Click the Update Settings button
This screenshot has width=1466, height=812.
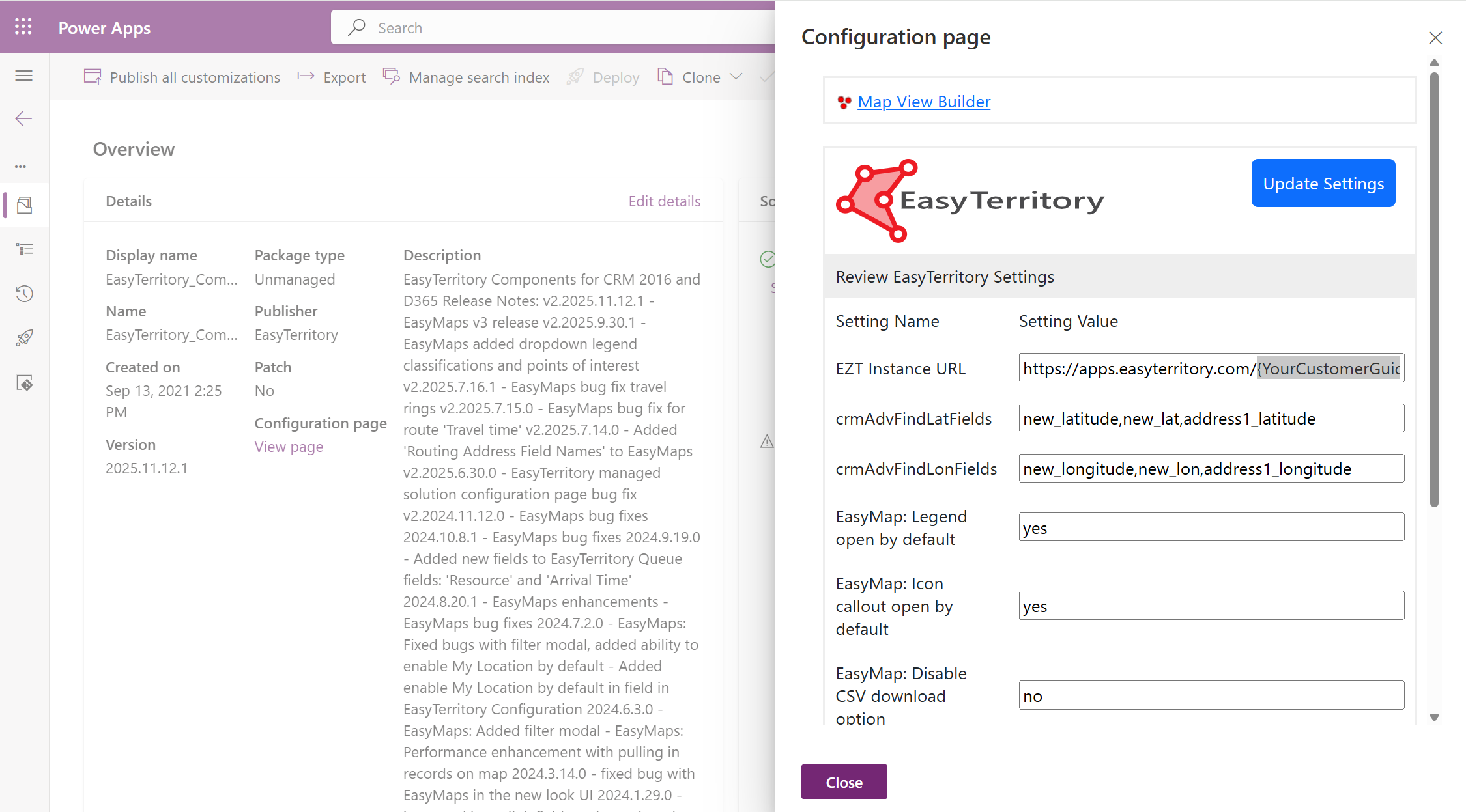(1323, 184)
